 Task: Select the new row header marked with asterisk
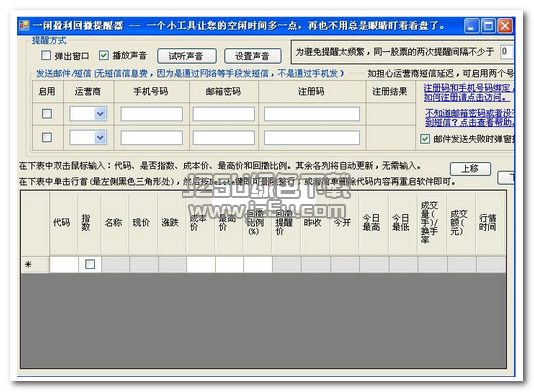35,264
